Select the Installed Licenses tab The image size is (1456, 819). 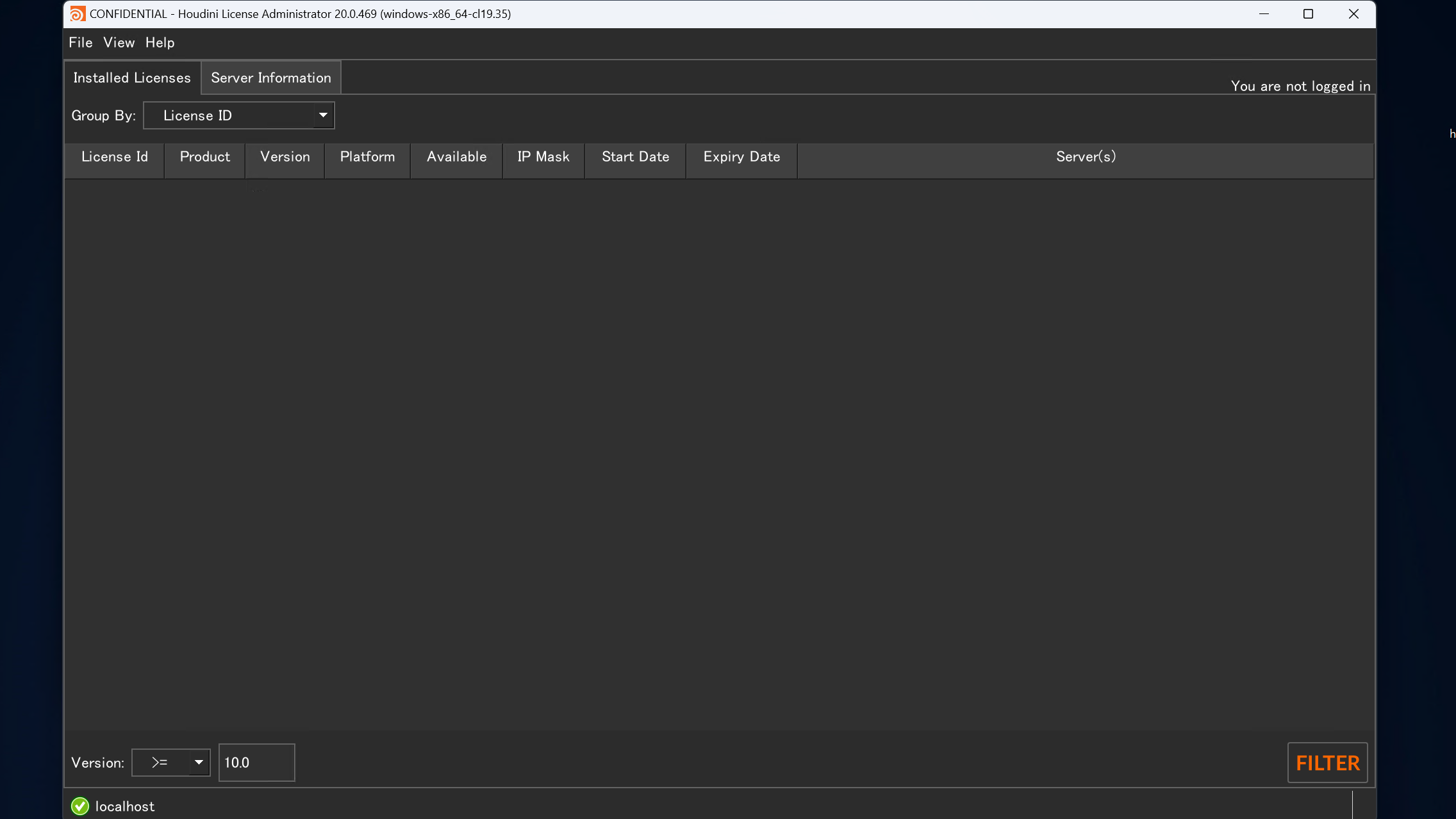click(132, 78)
